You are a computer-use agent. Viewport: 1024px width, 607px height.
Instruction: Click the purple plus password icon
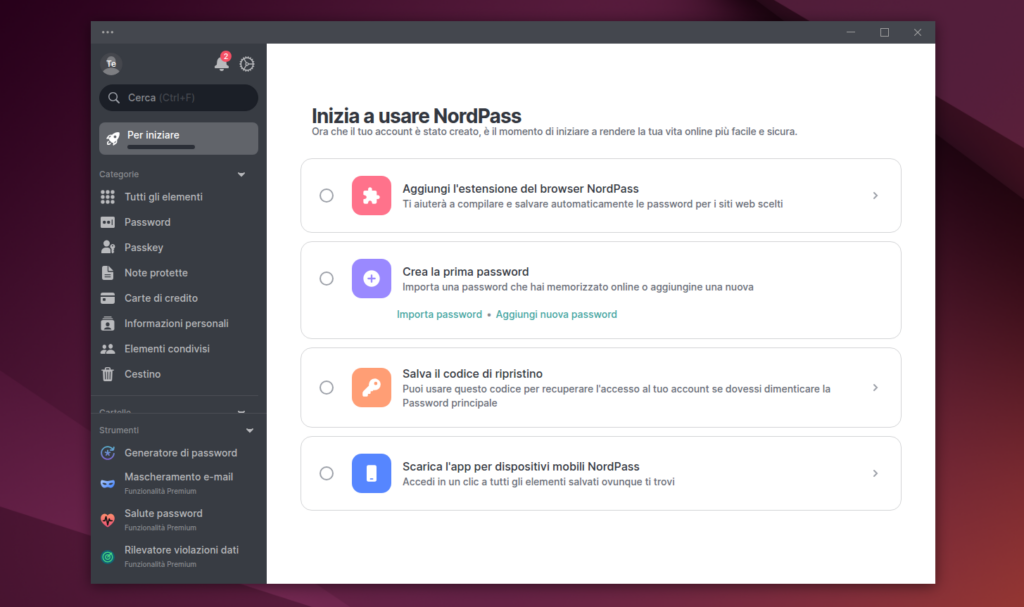tap(371, 278)
